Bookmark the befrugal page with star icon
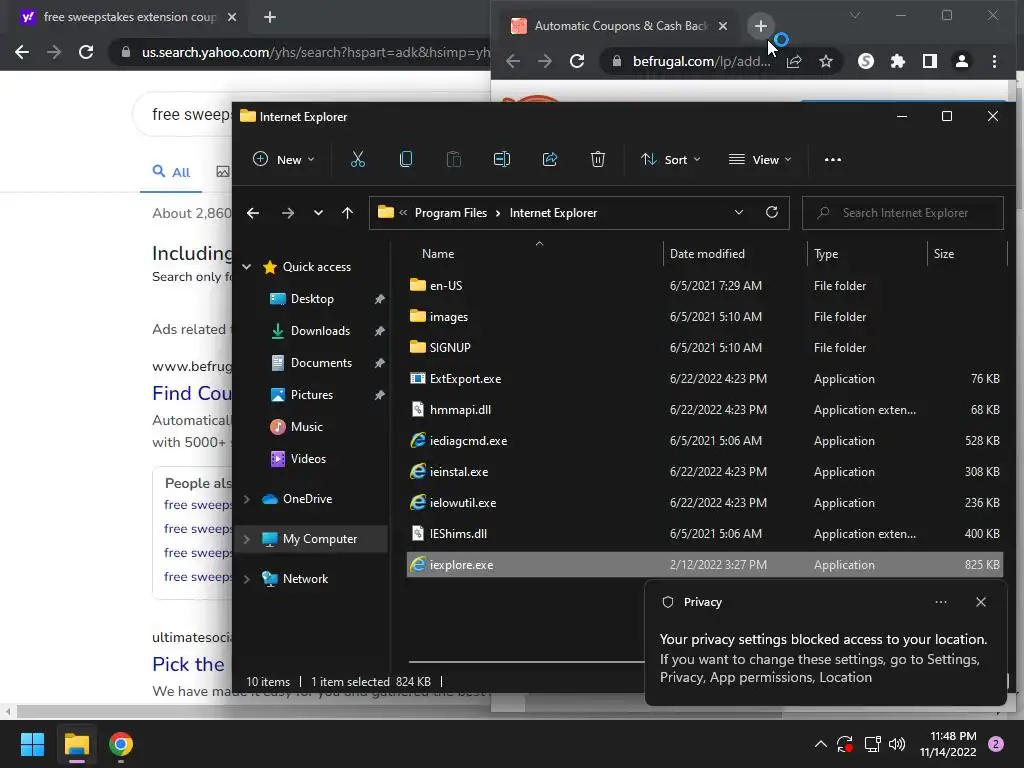The height and width of the screenshot is (768, 1024). coord(826,61)
